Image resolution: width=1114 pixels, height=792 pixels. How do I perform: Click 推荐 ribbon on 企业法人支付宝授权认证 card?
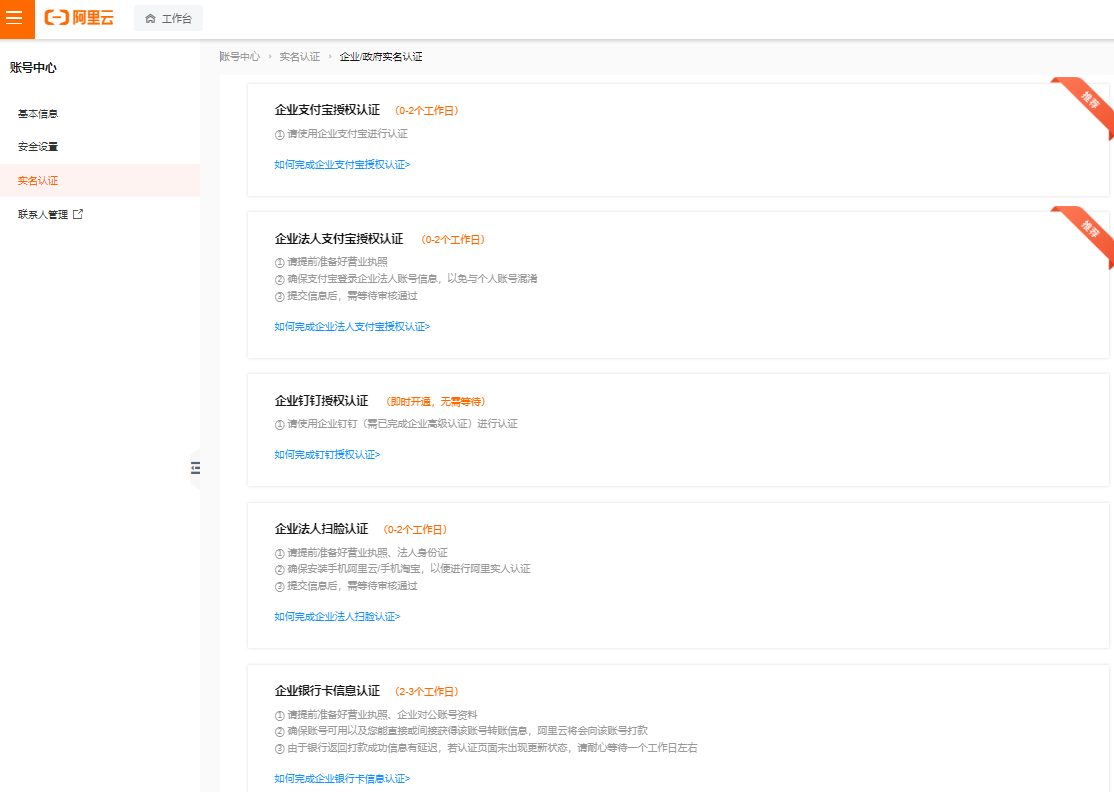[1090, 230]
